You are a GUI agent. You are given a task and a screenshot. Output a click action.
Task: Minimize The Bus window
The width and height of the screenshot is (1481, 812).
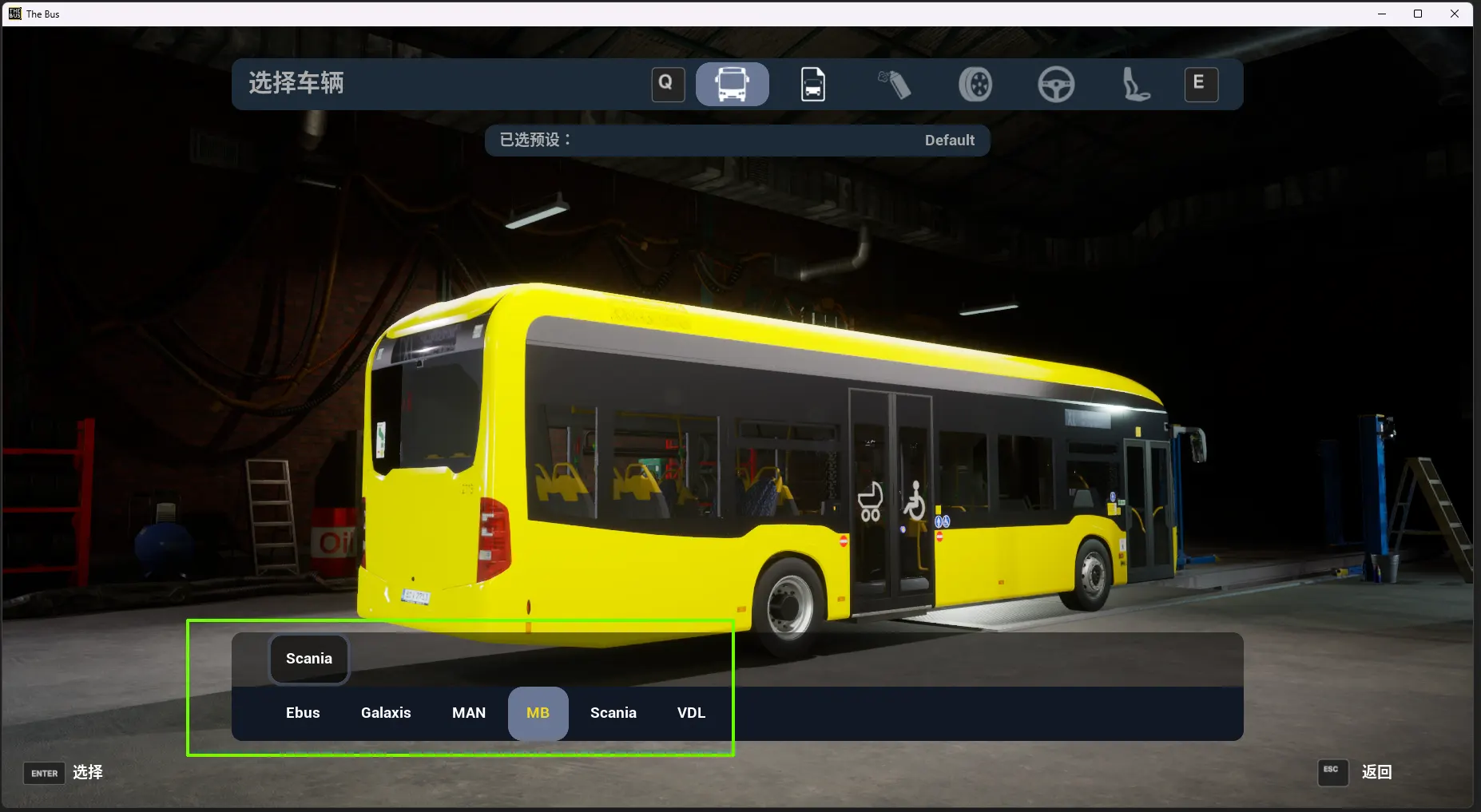pos(1382,14)
